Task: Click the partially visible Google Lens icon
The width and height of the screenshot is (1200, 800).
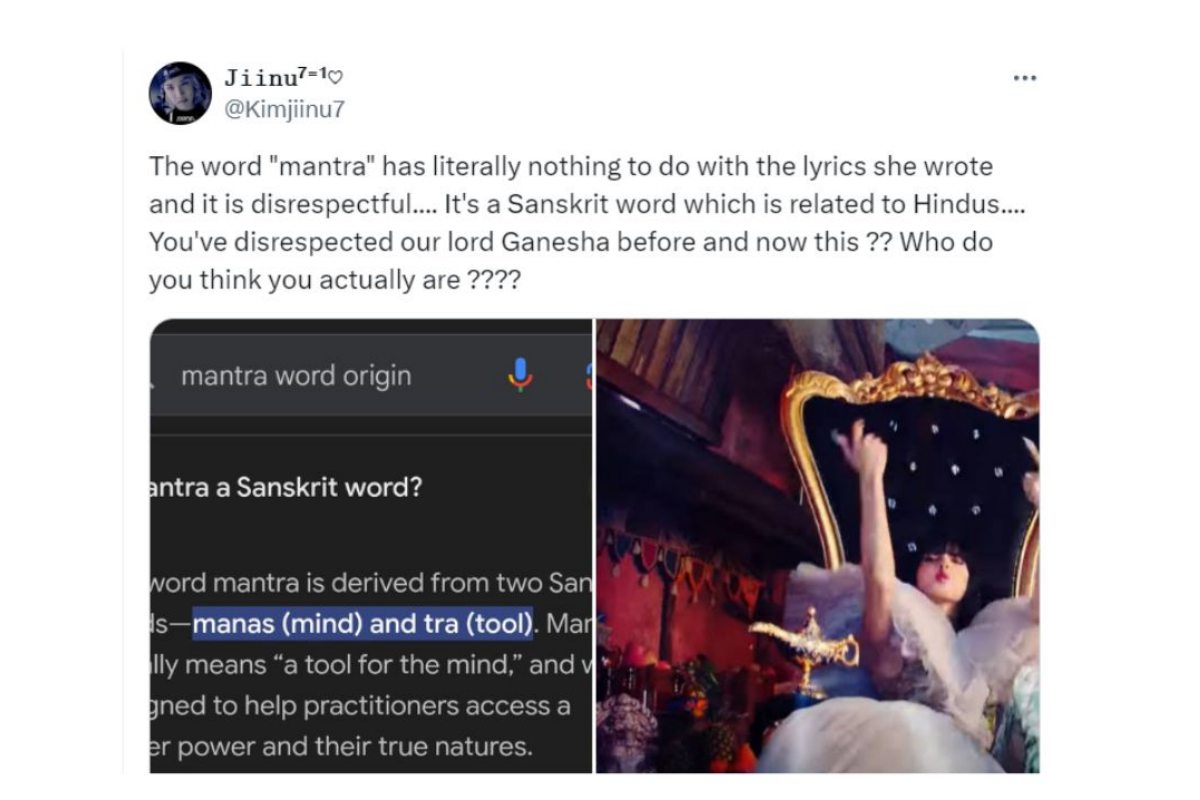Action: click(589, 375)
